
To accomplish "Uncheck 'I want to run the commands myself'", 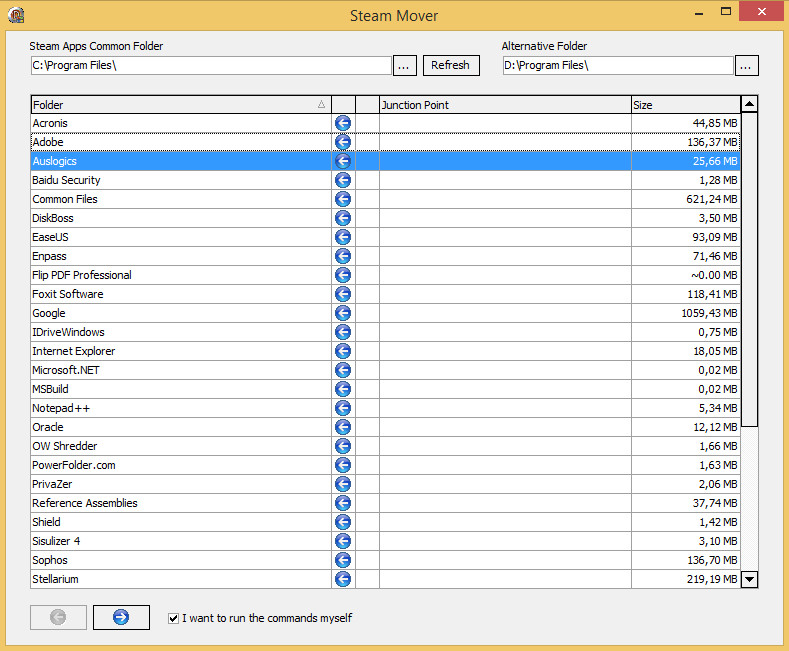I will pyautogui.click(x=173, y=618).
